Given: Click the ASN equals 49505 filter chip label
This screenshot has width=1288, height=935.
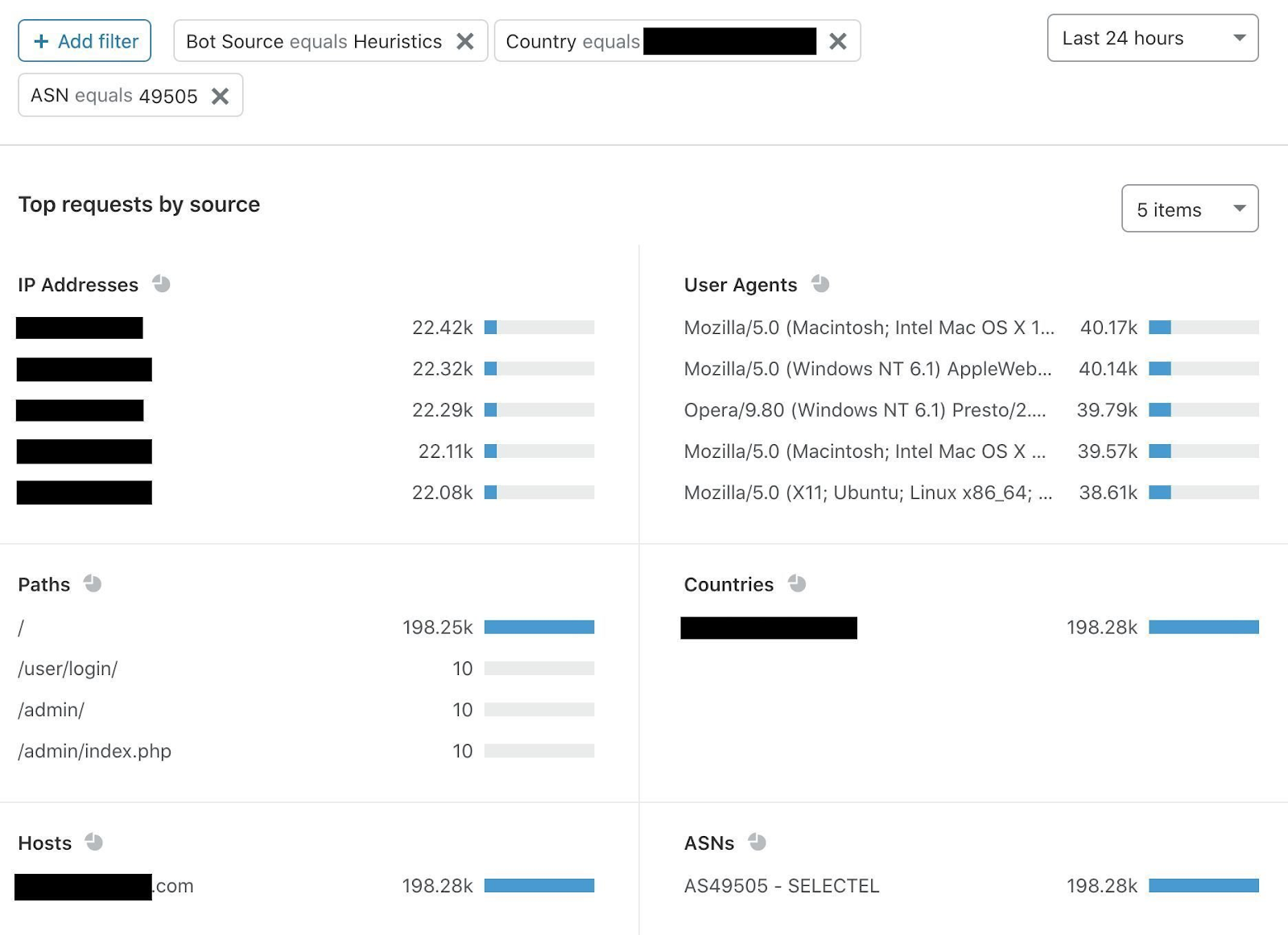Looking at the screenshot, I should pos(114,97).
